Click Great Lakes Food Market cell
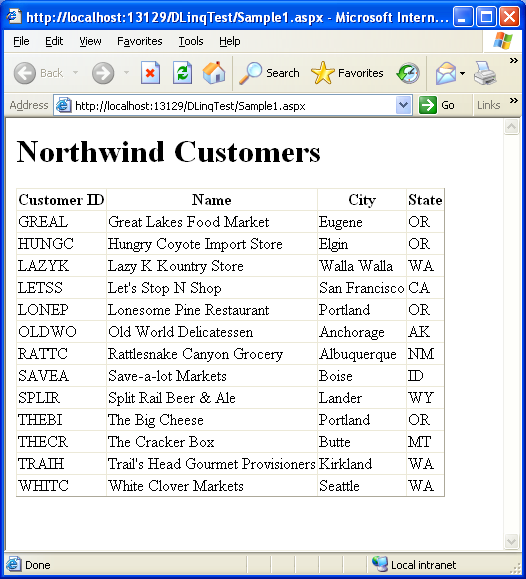 point(212,222)
